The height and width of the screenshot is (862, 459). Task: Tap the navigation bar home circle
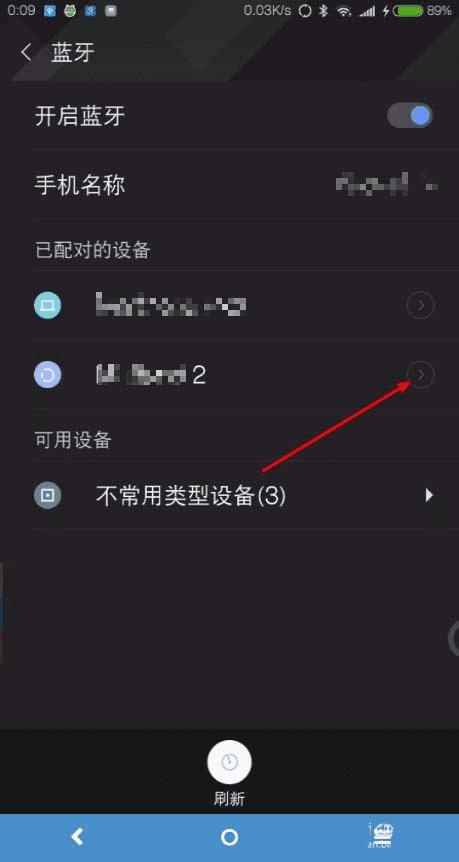pos(229,837)
